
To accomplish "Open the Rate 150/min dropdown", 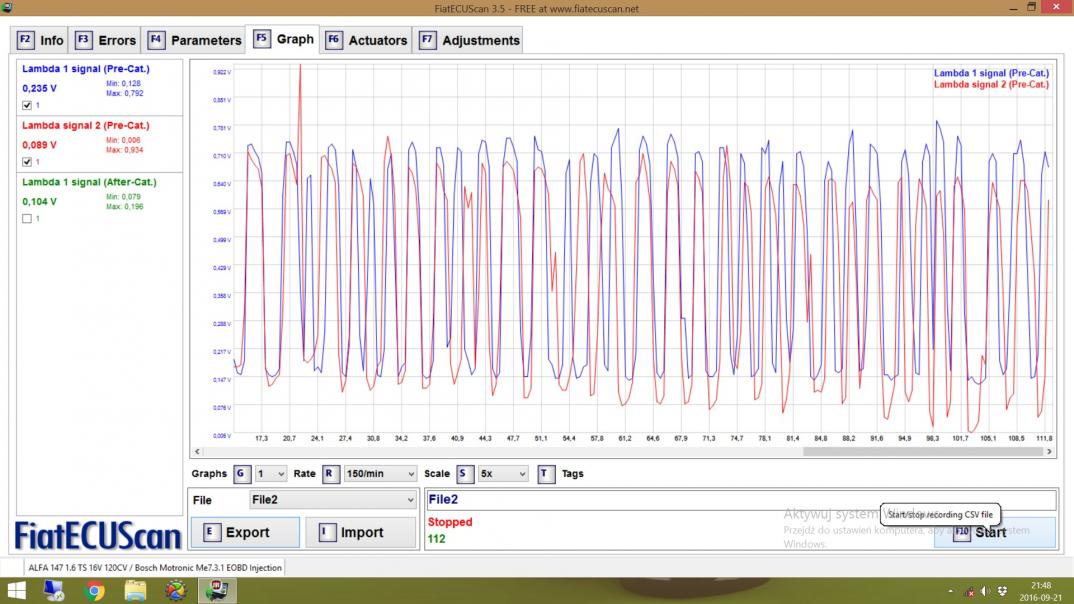I will 380,474.
